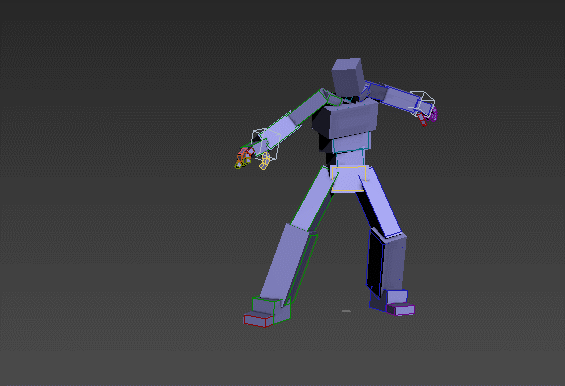Select the white wireframe hand near orange fingers

tap(266, 144)
